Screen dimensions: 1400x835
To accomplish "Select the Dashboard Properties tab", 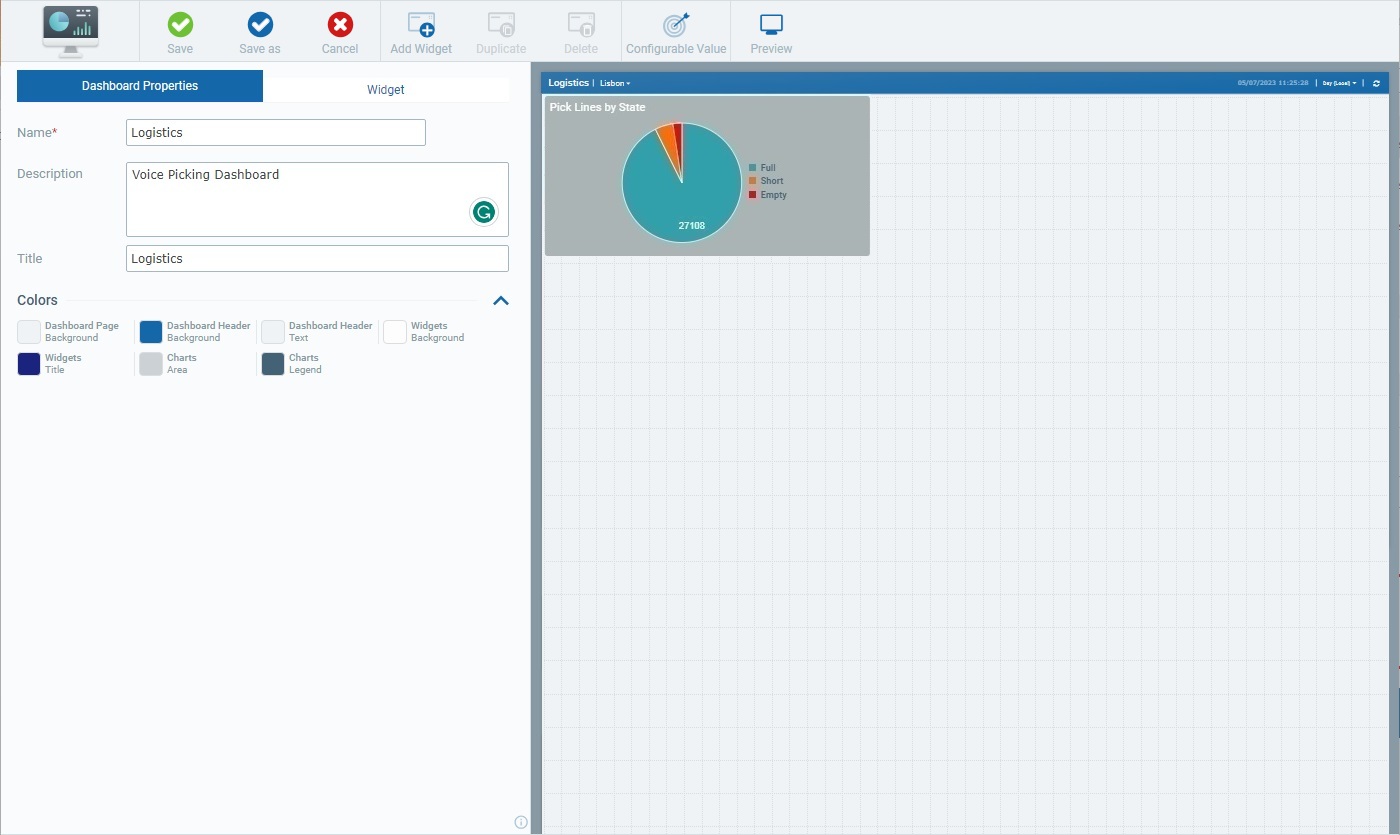I will 140,86.
